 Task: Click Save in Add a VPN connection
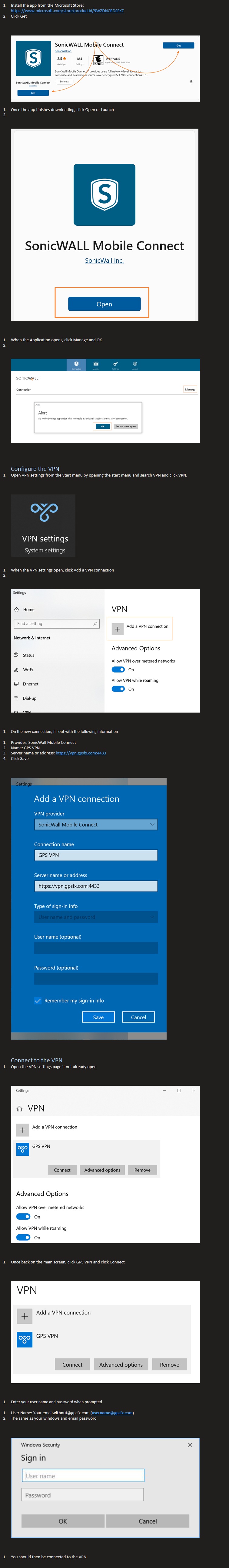(x=98, y=1017)
